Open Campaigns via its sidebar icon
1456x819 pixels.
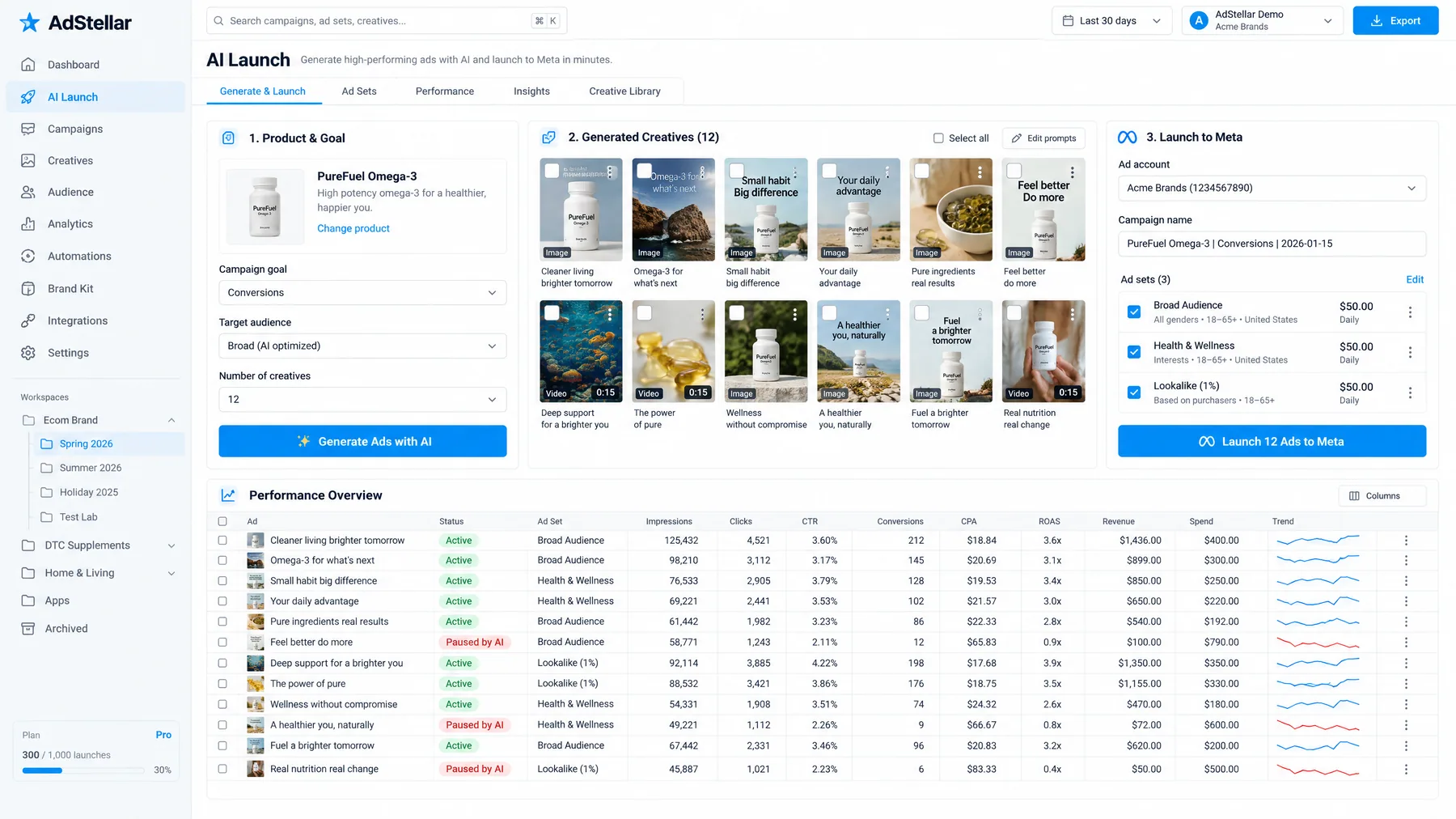click(x=28, y=129)
